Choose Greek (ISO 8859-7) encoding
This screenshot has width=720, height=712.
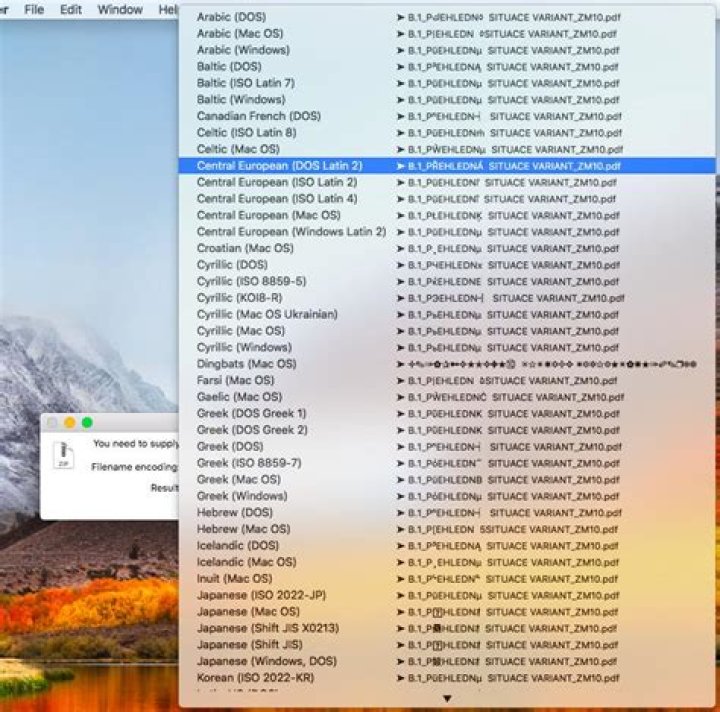tap(447, 464)
